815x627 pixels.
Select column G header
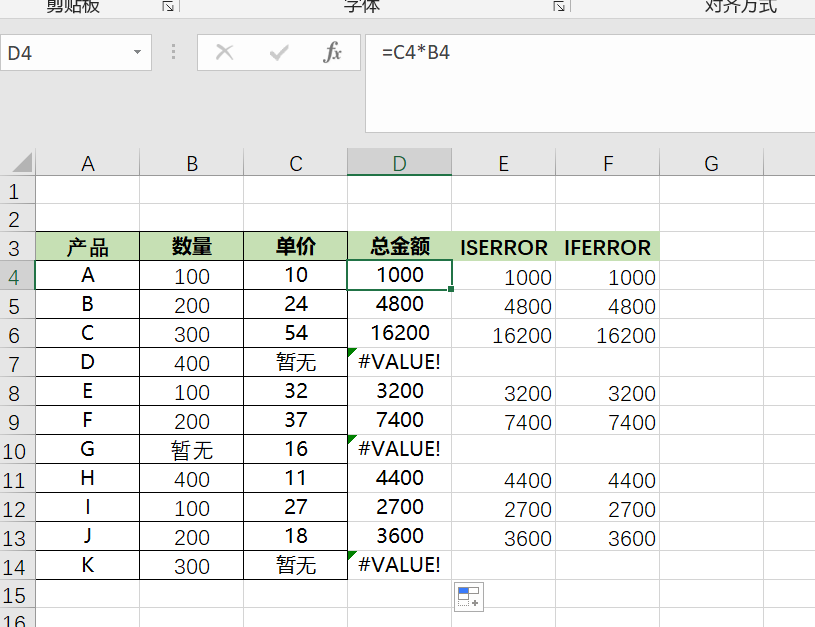pos(712,163)
